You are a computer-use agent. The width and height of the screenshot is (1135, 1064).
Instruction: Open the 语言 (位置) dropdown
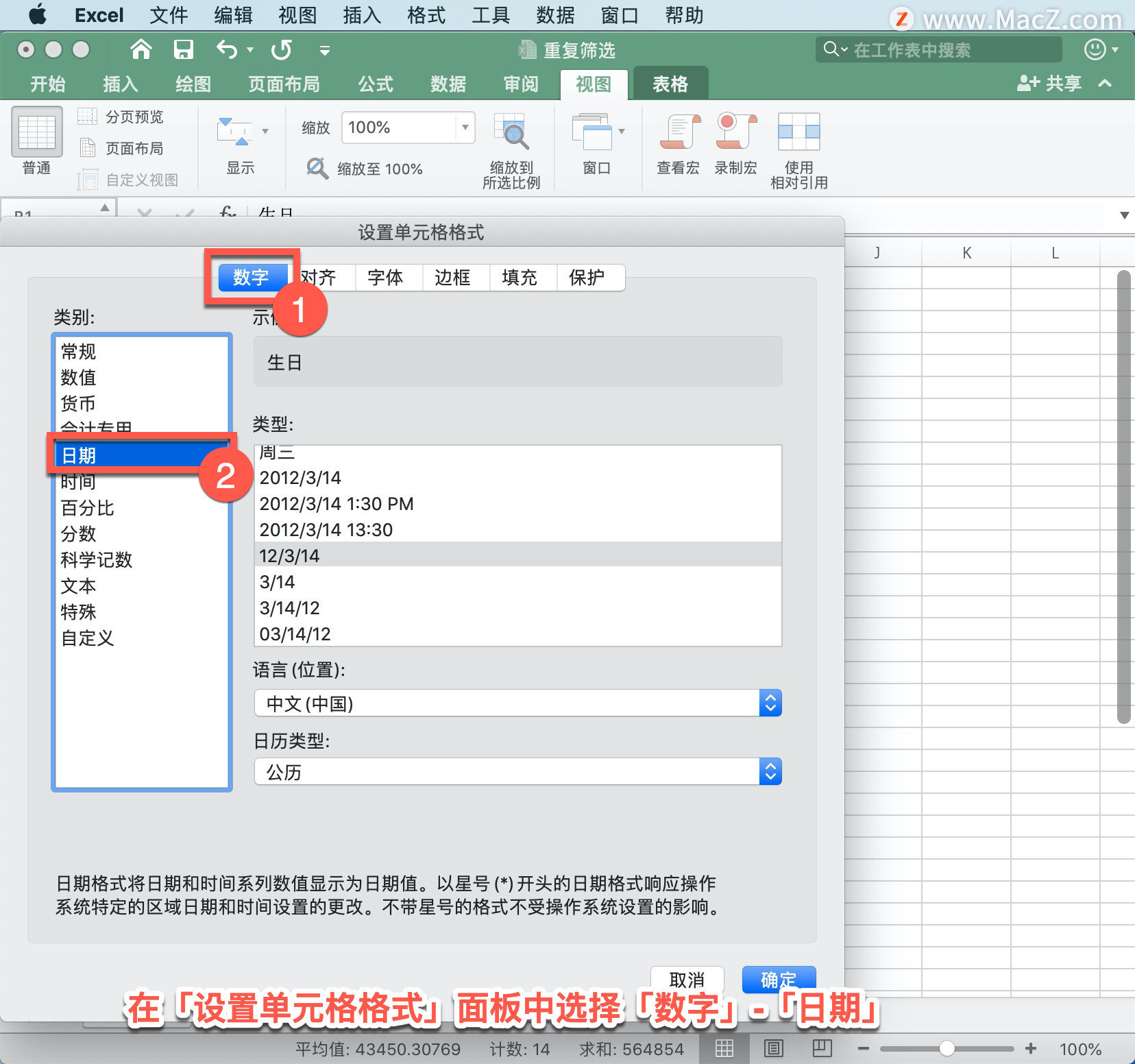(518, 703)
